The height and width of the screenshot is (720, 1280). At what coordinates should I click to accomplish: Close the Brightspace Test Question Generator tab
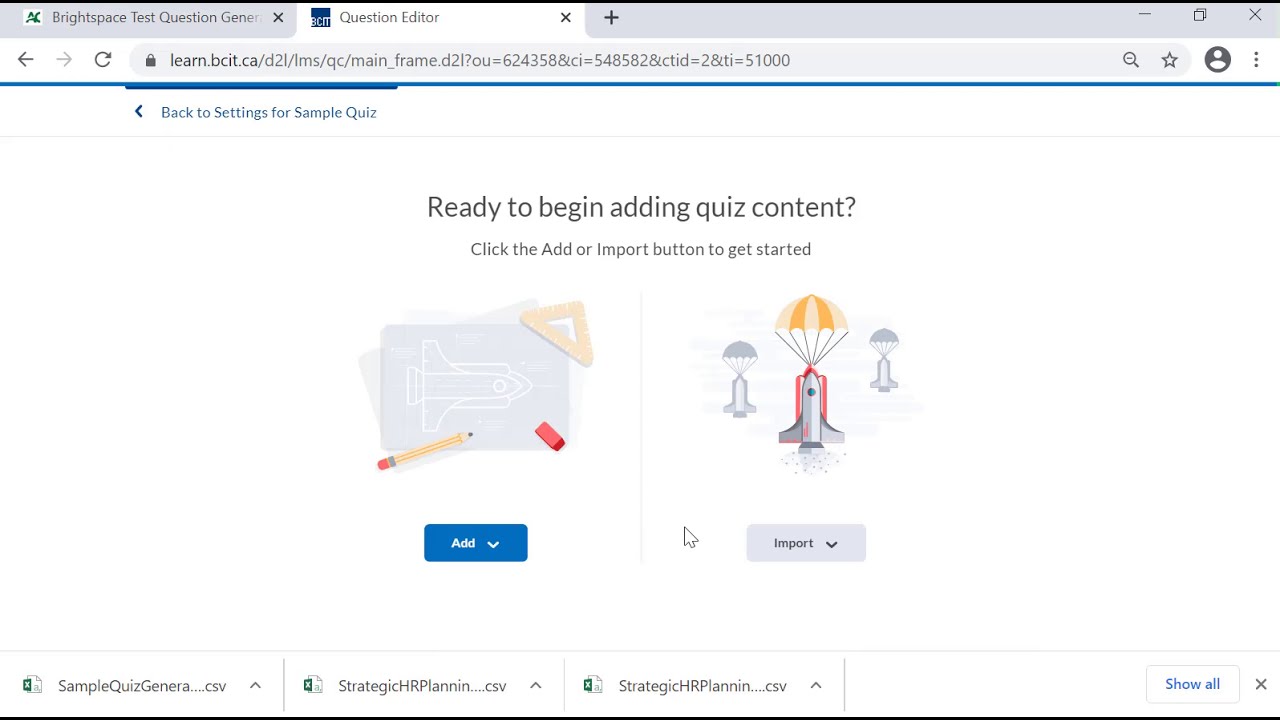pyautogui.click(x=278, y=17)
